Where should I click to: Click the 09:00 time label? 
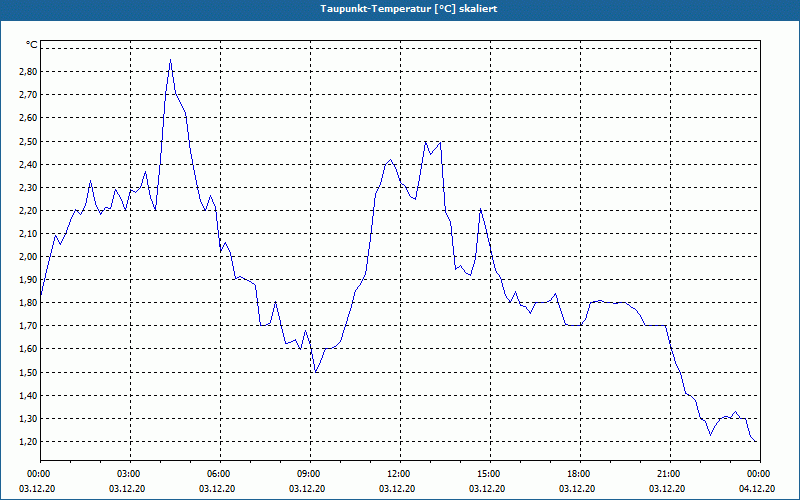coord(310,474)
